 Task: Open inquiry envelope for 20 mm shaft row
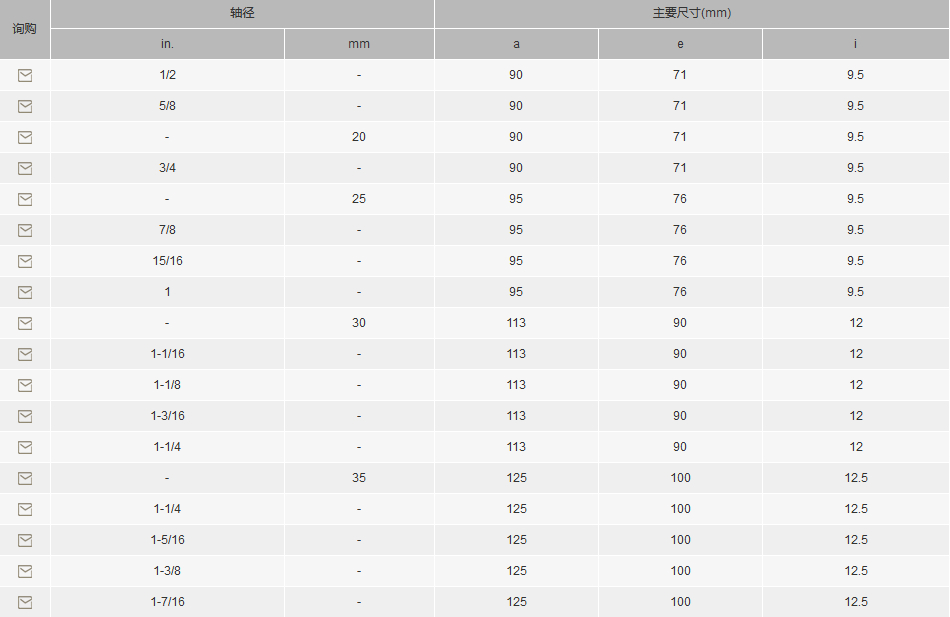pos(25,137)
